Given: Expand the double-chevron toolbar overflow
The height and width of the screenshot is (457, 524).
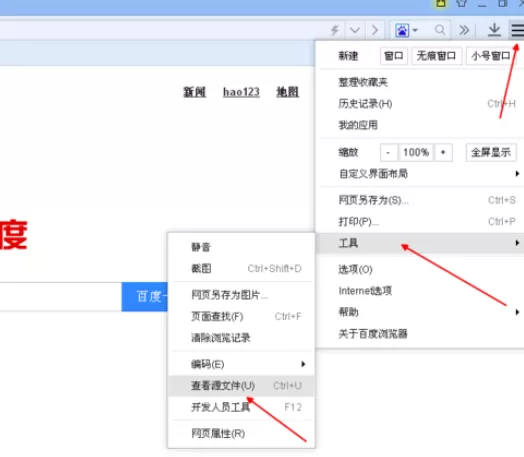Looking at the screenshot, I should [464, 30].
